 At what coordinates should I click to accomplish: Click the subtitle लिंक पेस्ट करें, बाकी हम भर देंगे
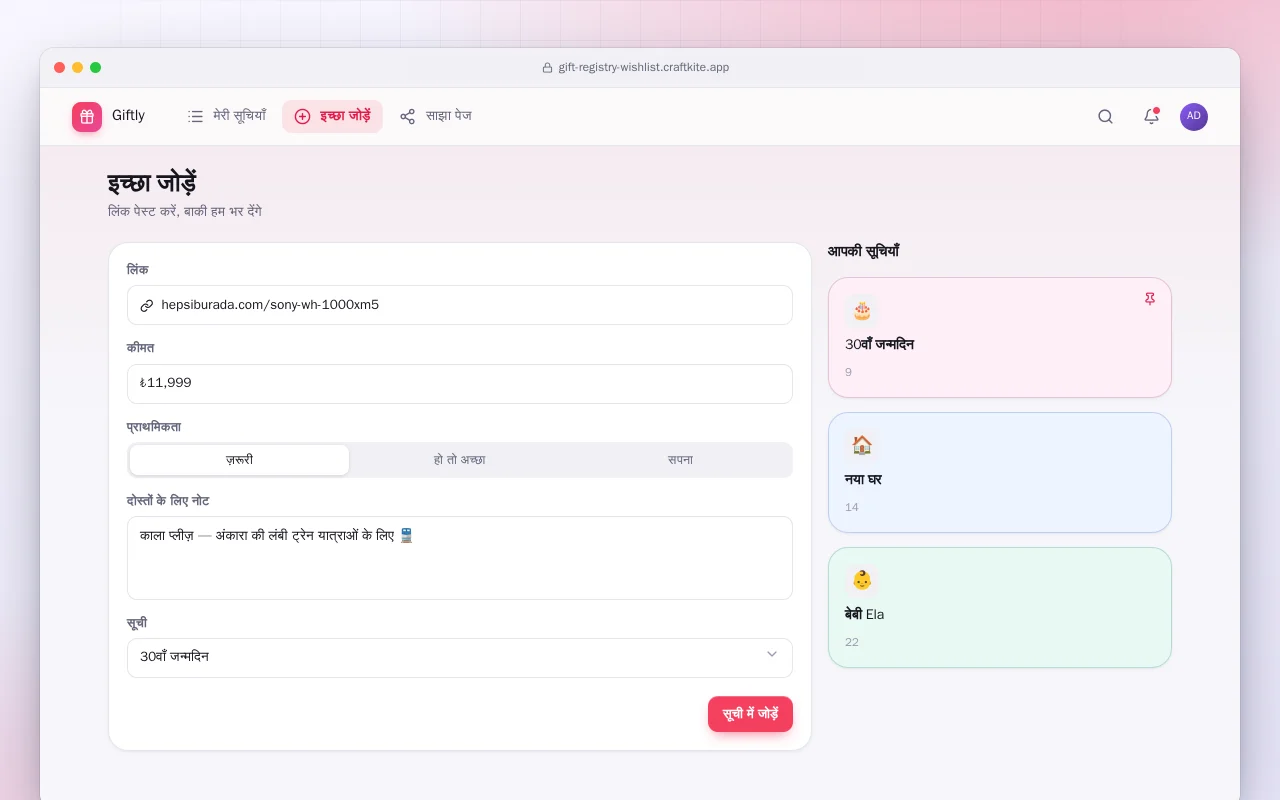point(185,212)
